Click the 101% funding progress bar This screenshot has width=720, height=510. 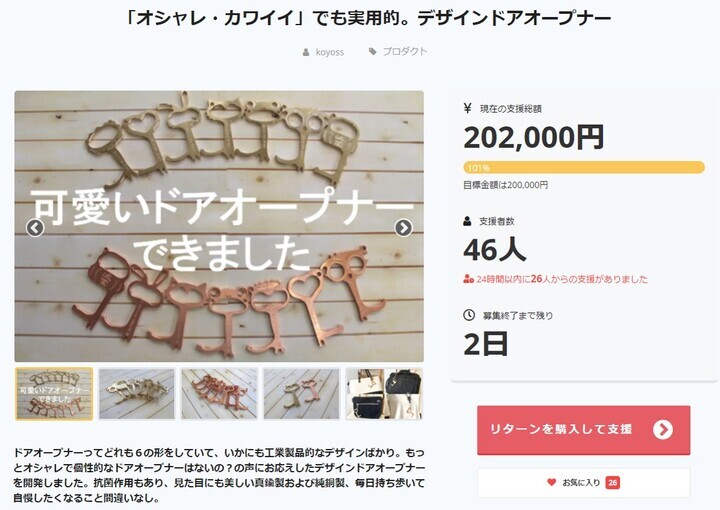click(584, 168)
